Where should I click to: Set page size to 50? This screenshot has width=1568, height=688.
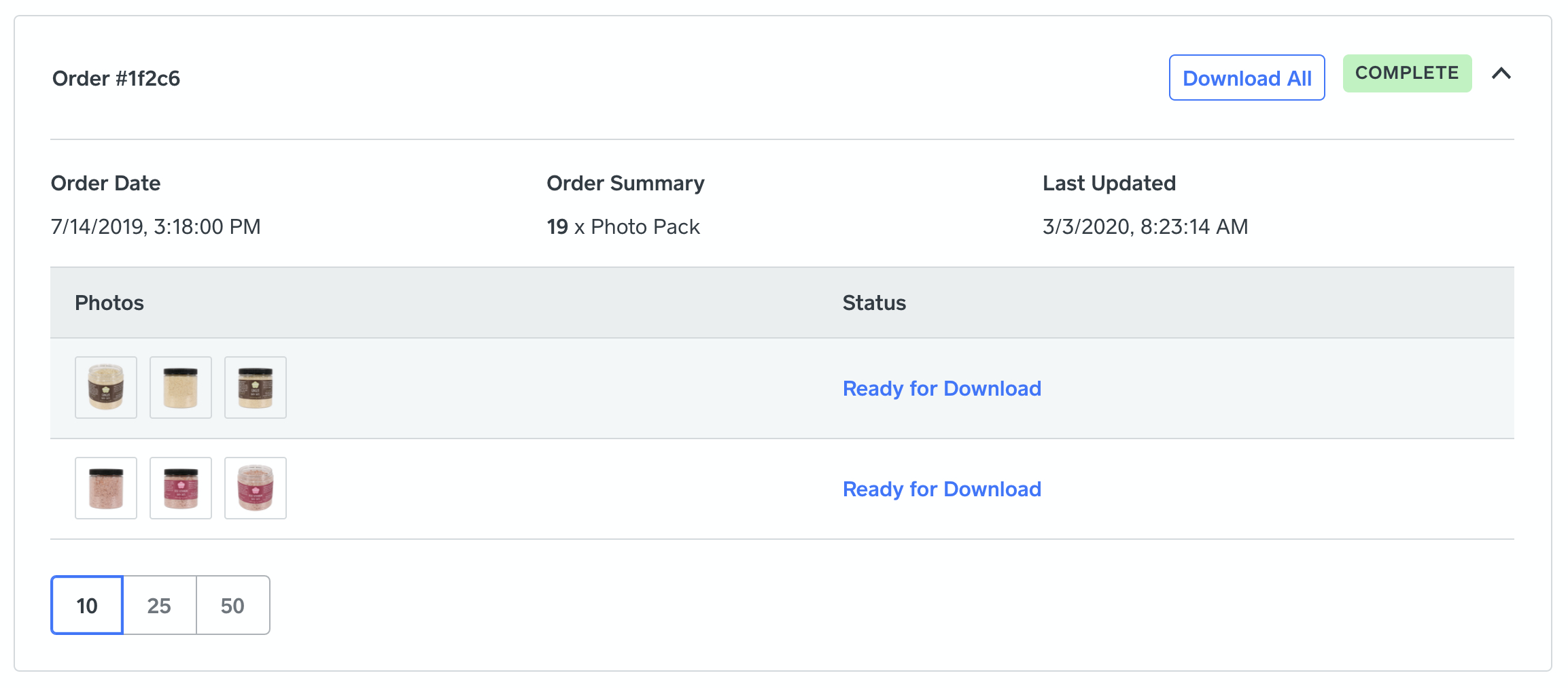232,605
